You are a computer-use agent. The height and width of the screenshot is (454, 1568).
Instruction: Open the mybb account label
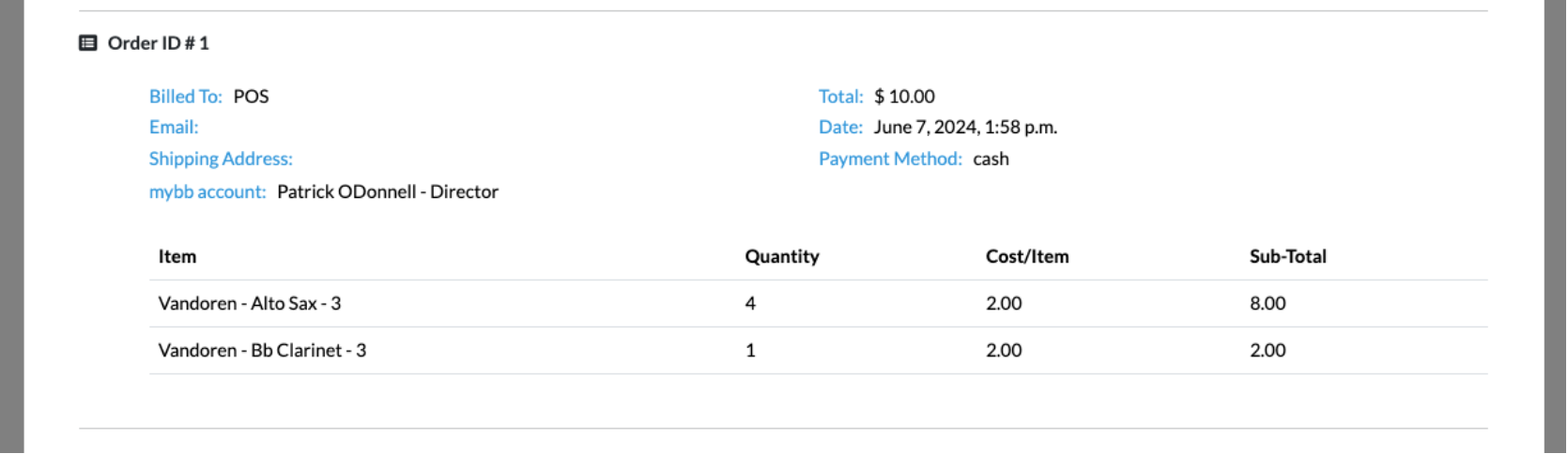pos(208,192)
